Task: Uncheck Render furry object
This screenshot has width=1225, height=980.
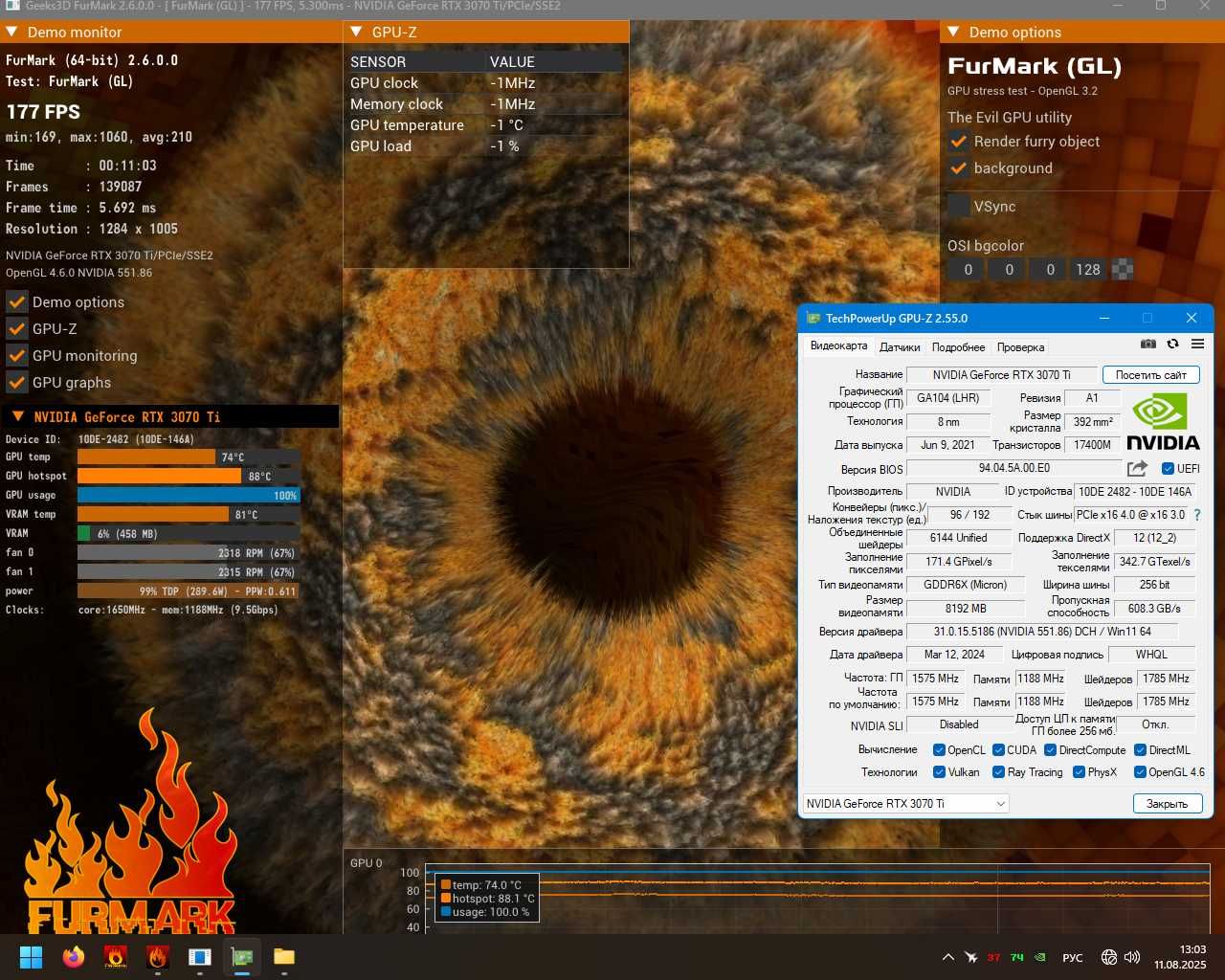Action: [x=958, y=142]
